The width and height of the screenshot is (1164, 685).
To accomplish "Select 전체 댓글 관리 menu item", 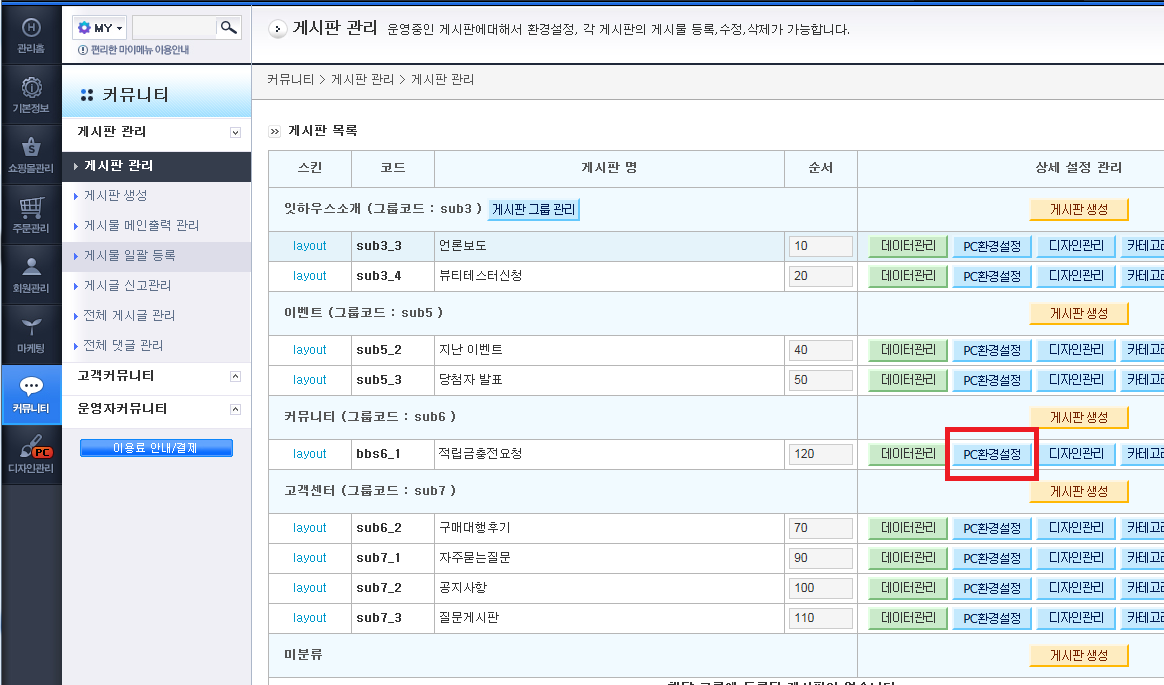I will coord(123,345).
